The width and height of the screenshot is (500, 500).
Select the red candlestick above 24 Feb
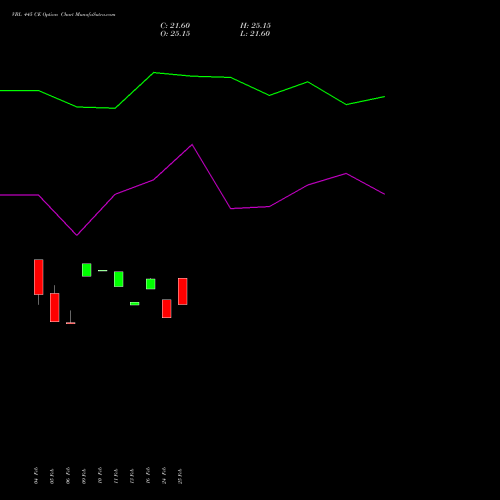(x=167, y=309)
